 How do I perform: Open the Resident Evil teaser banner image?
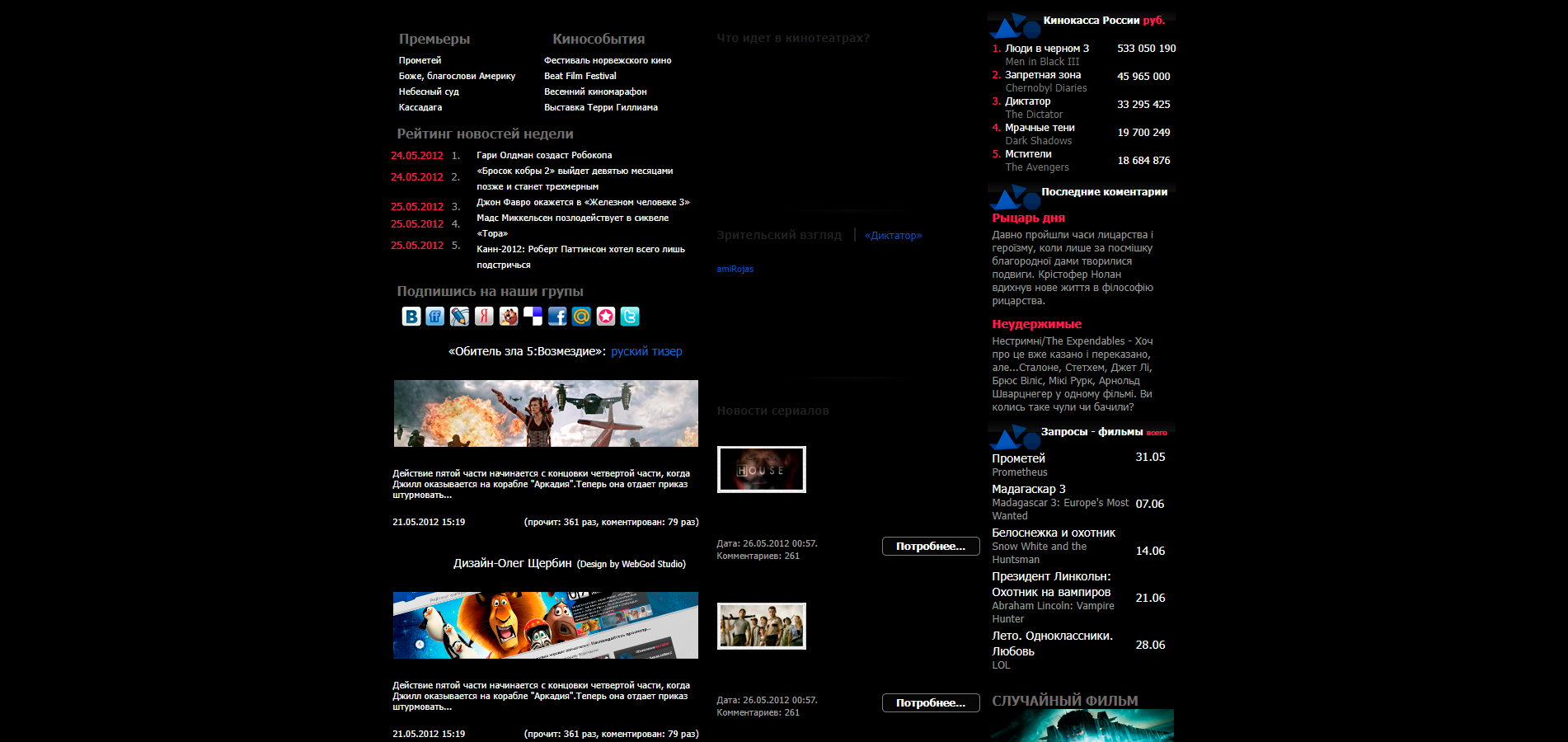(x=546, y=413)
